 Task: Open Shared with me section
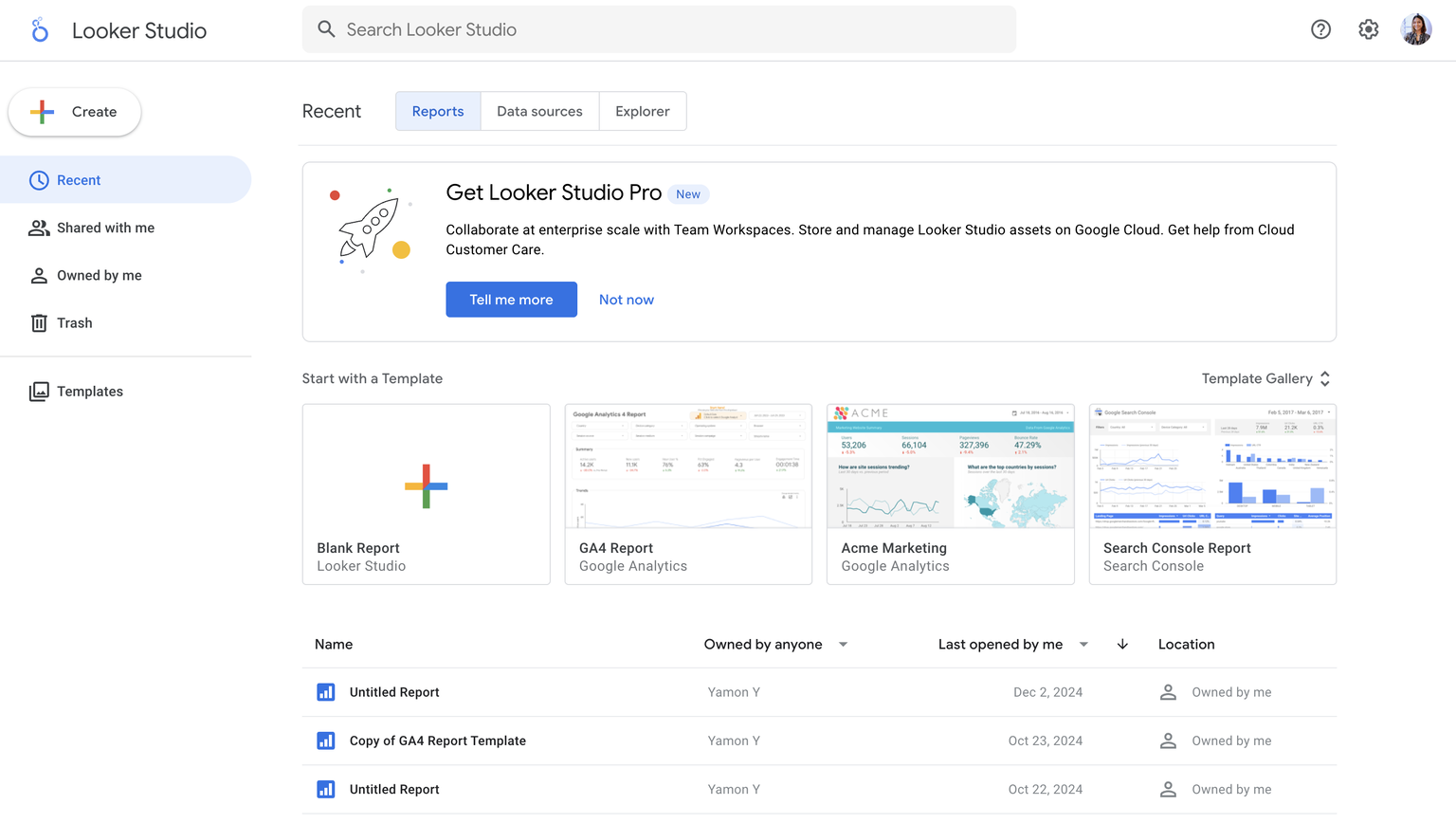point(105,228)
